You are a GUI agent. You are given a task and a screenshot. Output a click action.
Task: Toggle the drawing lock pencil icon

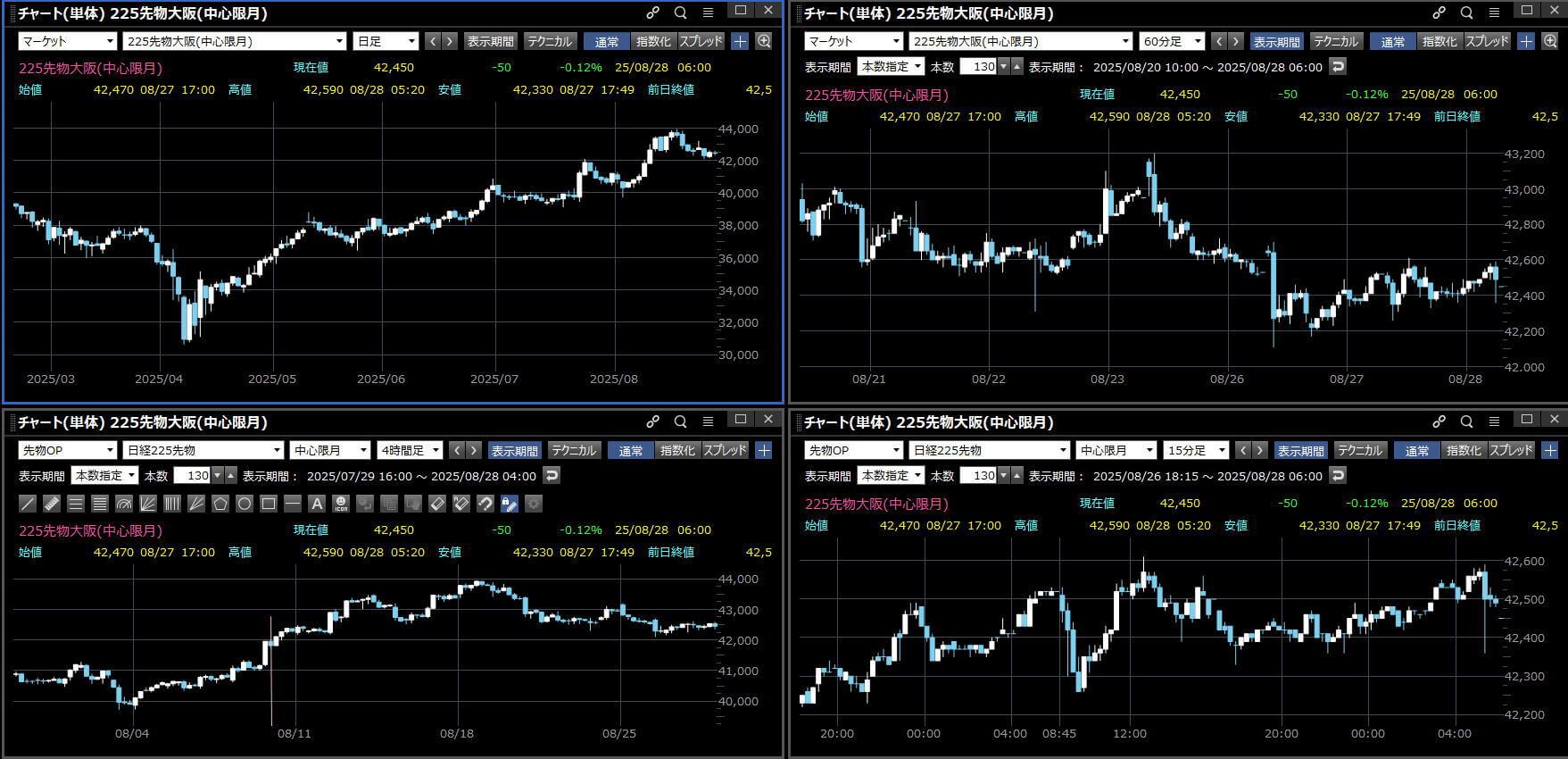(x=509, y=504)
